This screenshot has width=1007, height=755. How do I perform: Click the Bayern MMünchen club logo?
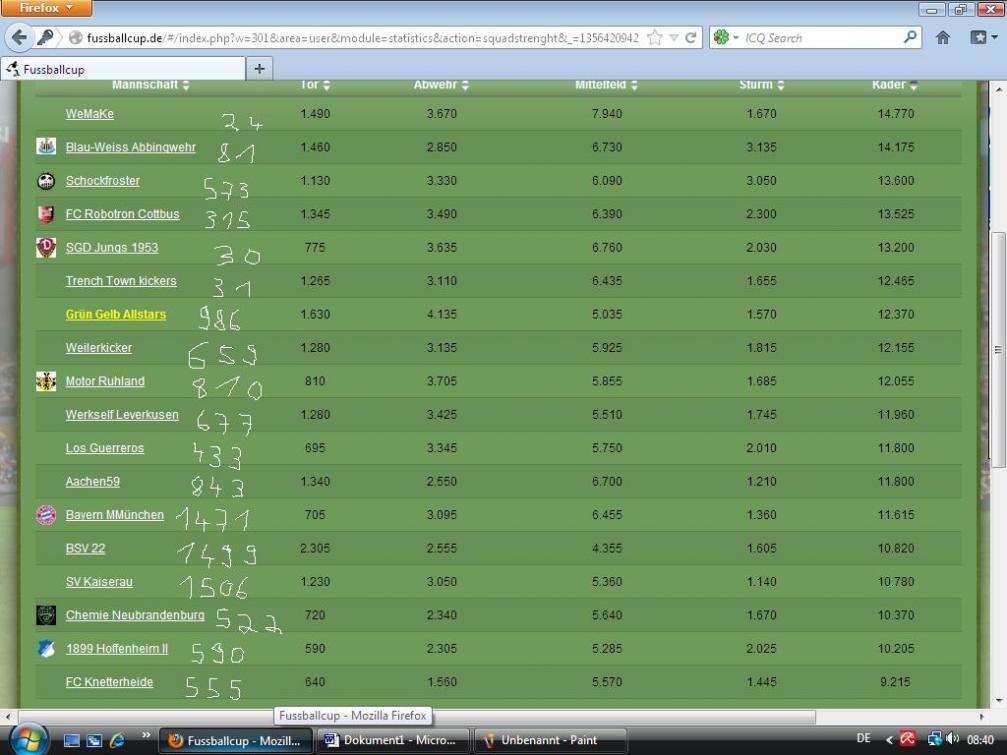(x=46, y=515)
